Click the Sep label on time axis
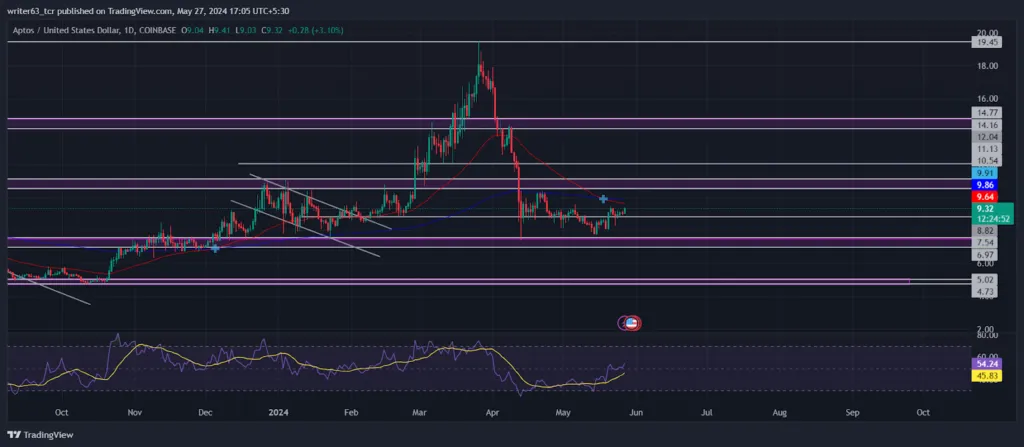The height and width of the screenshot is (447, 1024). coord(852,412)
